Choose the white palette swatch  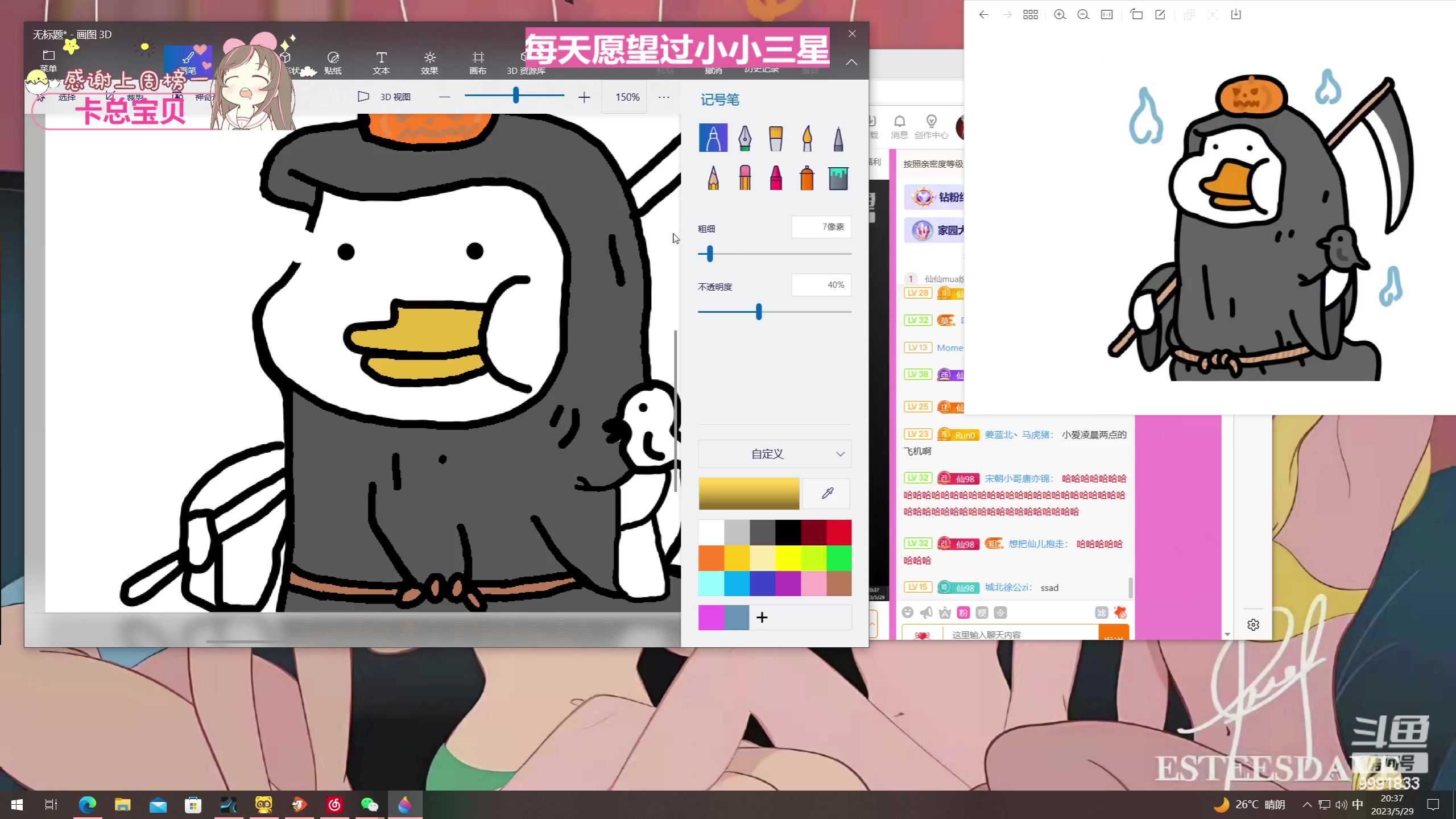711,532
